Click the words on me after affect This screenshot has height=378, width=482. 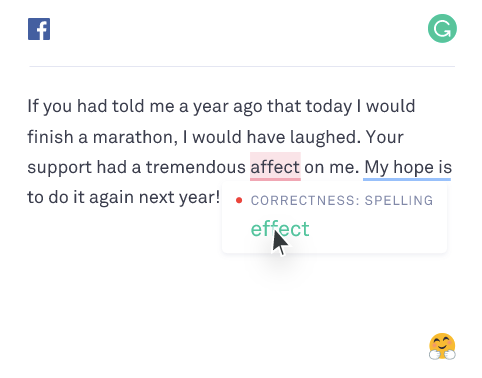point(331,167)
